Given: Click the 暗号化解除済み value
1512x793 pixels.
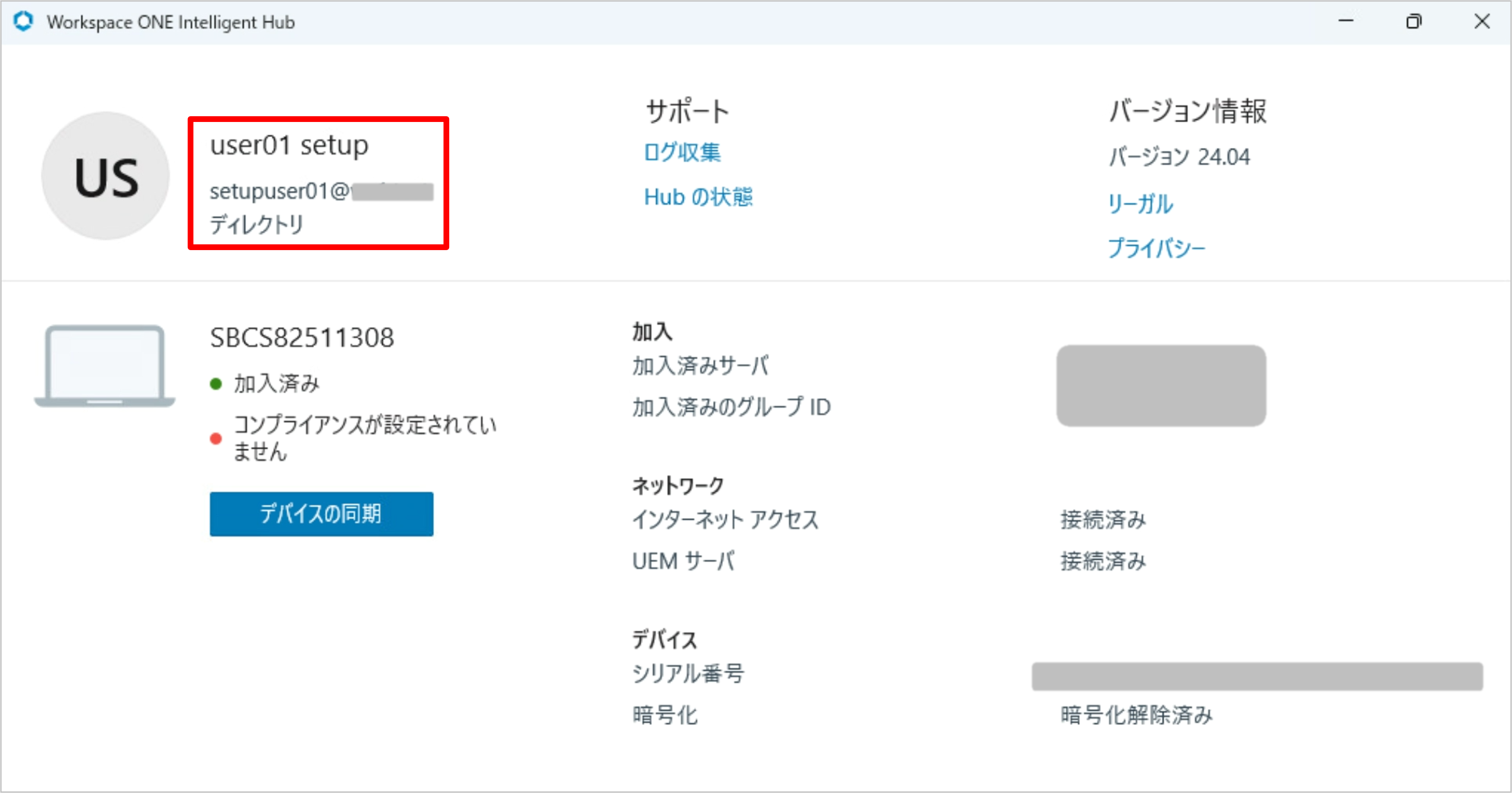Looking at the screenshot, I should [1136, 715].
